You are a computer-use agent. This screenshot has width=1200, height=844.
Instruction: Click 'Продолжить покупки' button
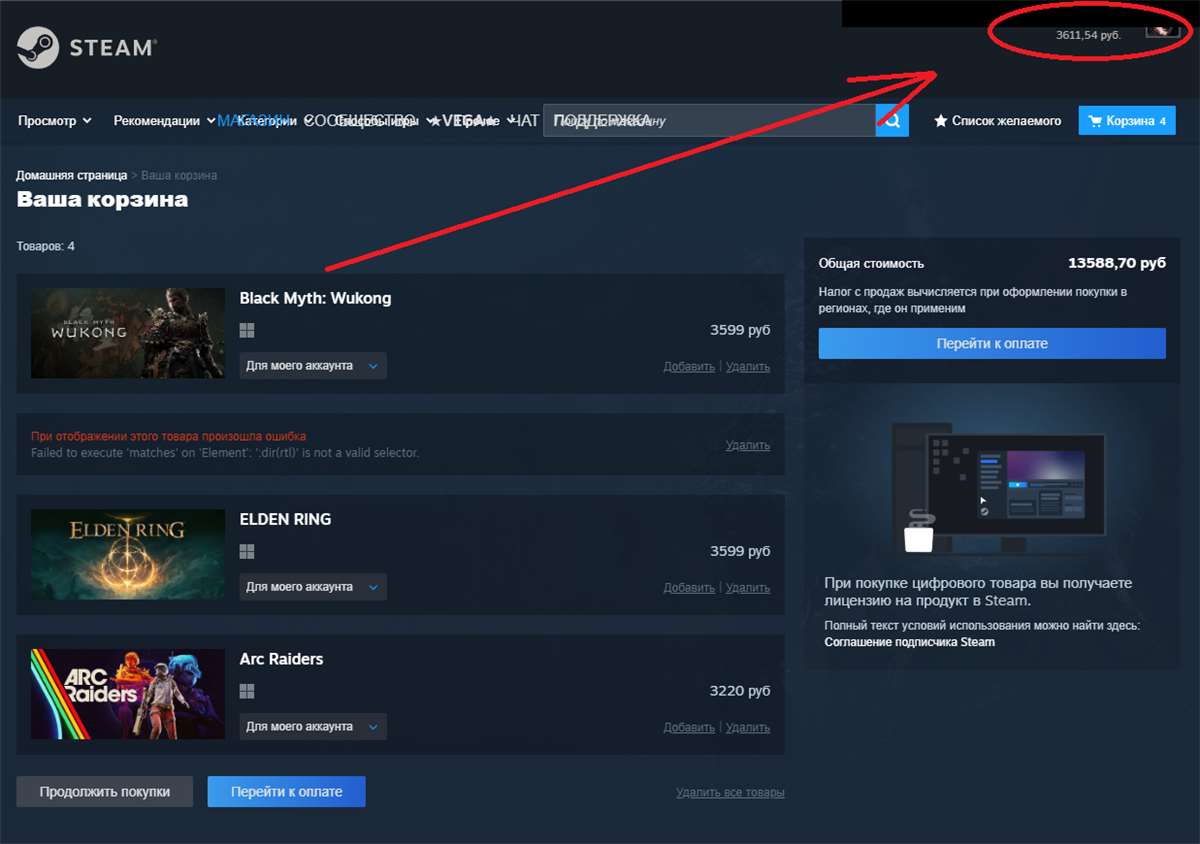(104, 791)
